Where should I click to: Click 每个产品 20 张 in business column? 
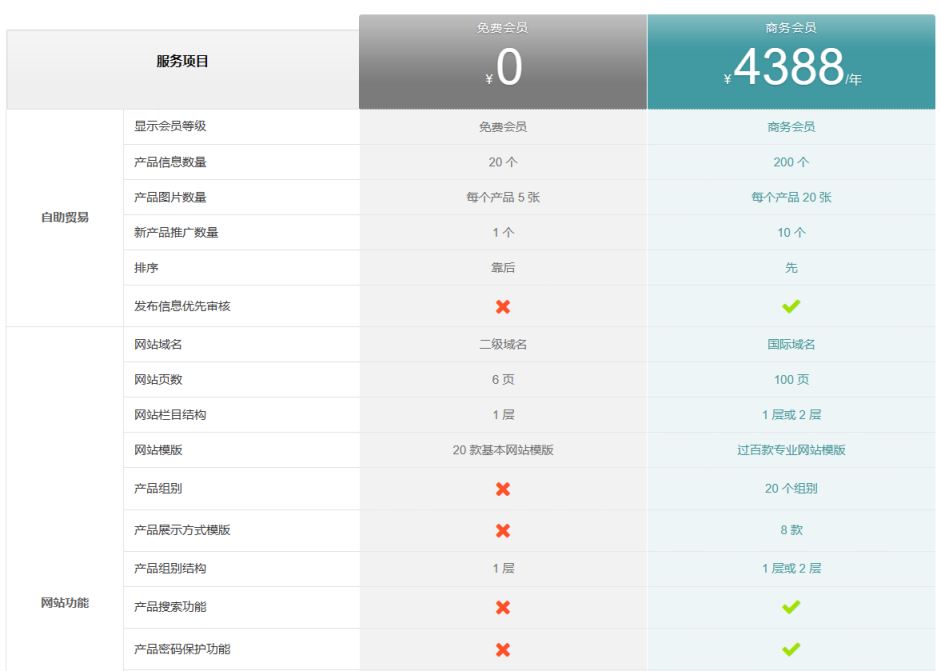point(791,198)
